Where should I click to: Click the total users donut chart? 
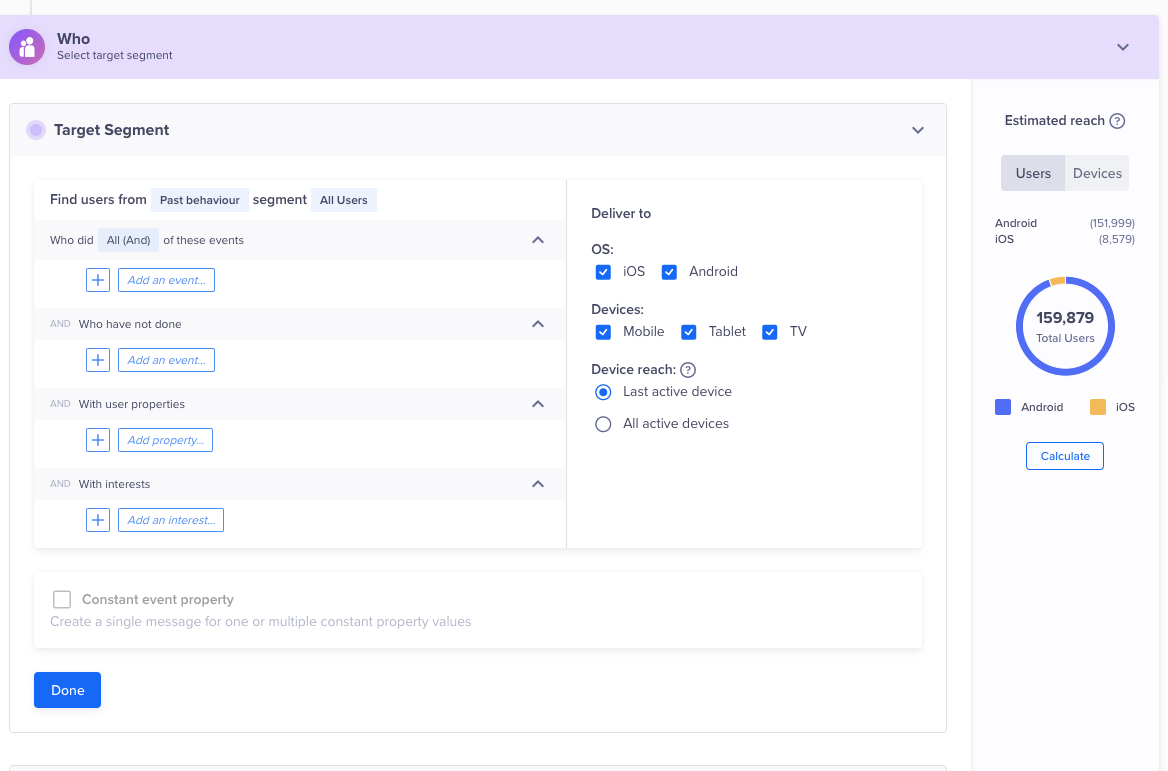tap(1065, 326)
